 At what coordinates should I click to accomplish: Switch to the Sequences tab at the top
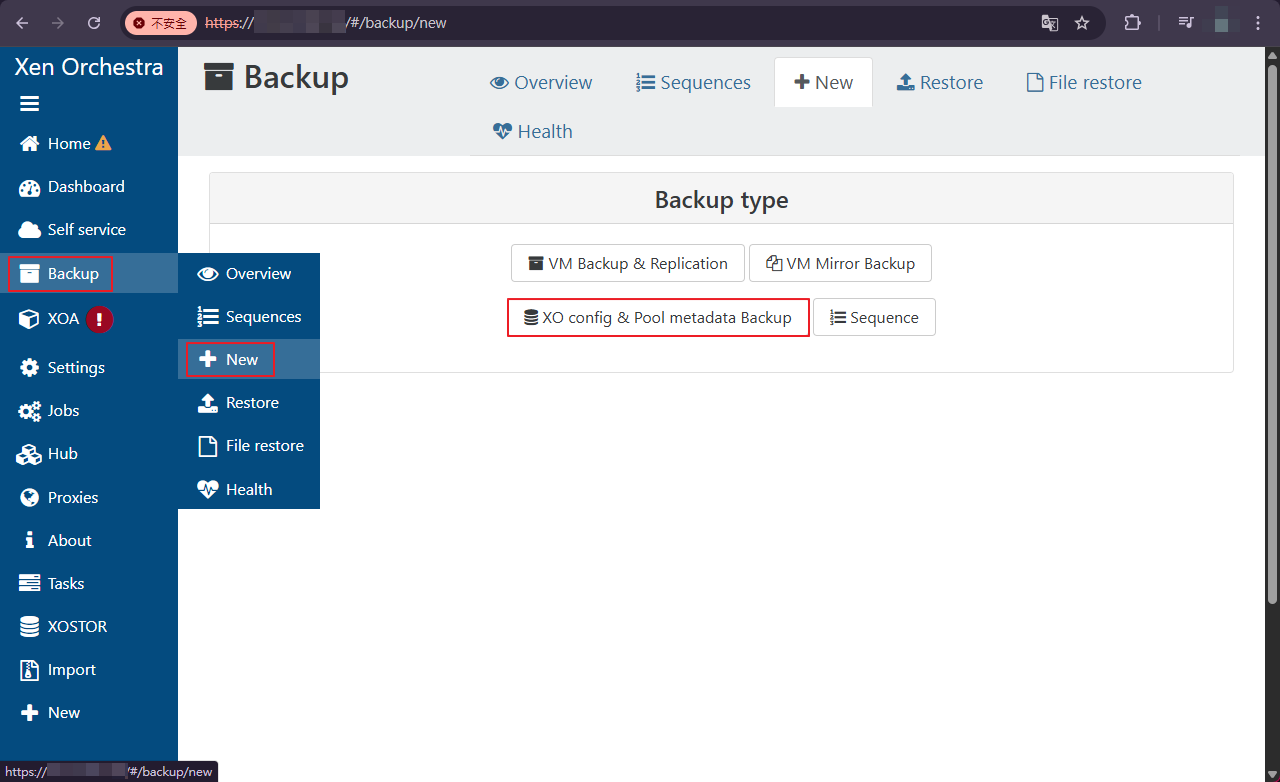[x=693, y=83]
